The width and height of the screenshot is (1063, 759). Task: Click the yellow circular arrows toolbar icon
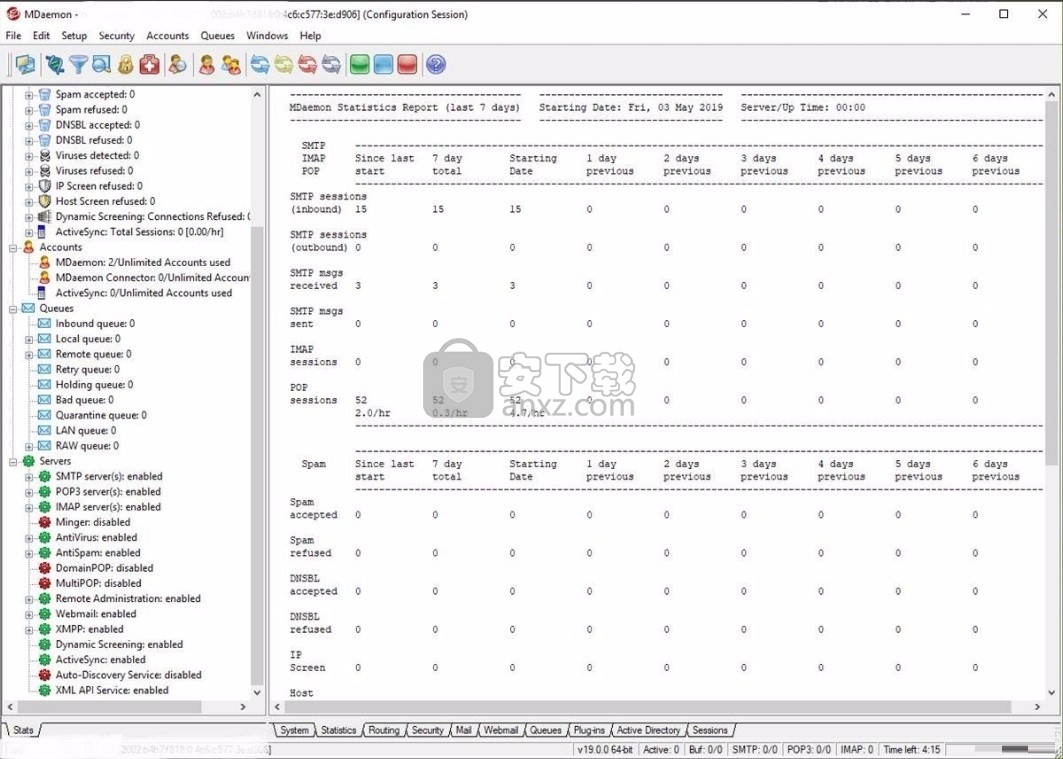click(283, 64)
